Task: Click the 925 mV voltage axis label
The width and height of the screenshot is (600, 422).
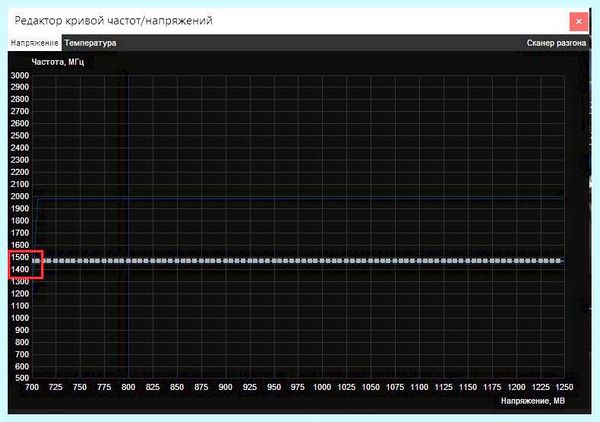Action: (249, 387)
